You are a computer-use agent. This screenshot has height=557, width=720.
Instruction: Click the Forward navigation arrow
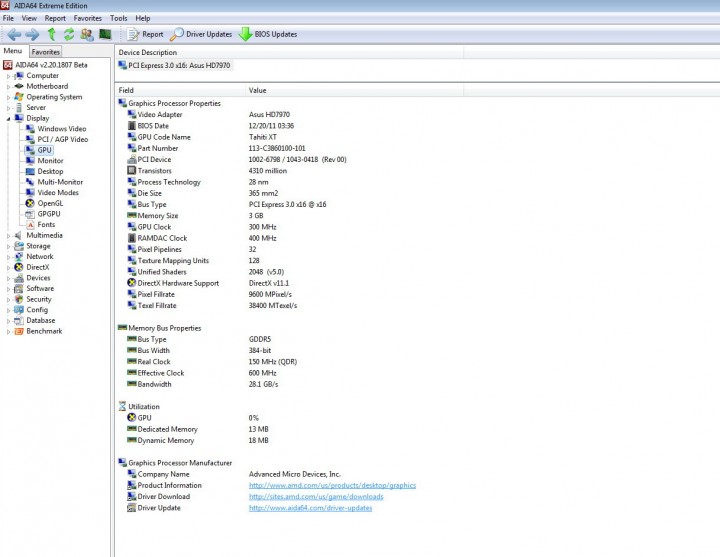click(x=32, y=34)
